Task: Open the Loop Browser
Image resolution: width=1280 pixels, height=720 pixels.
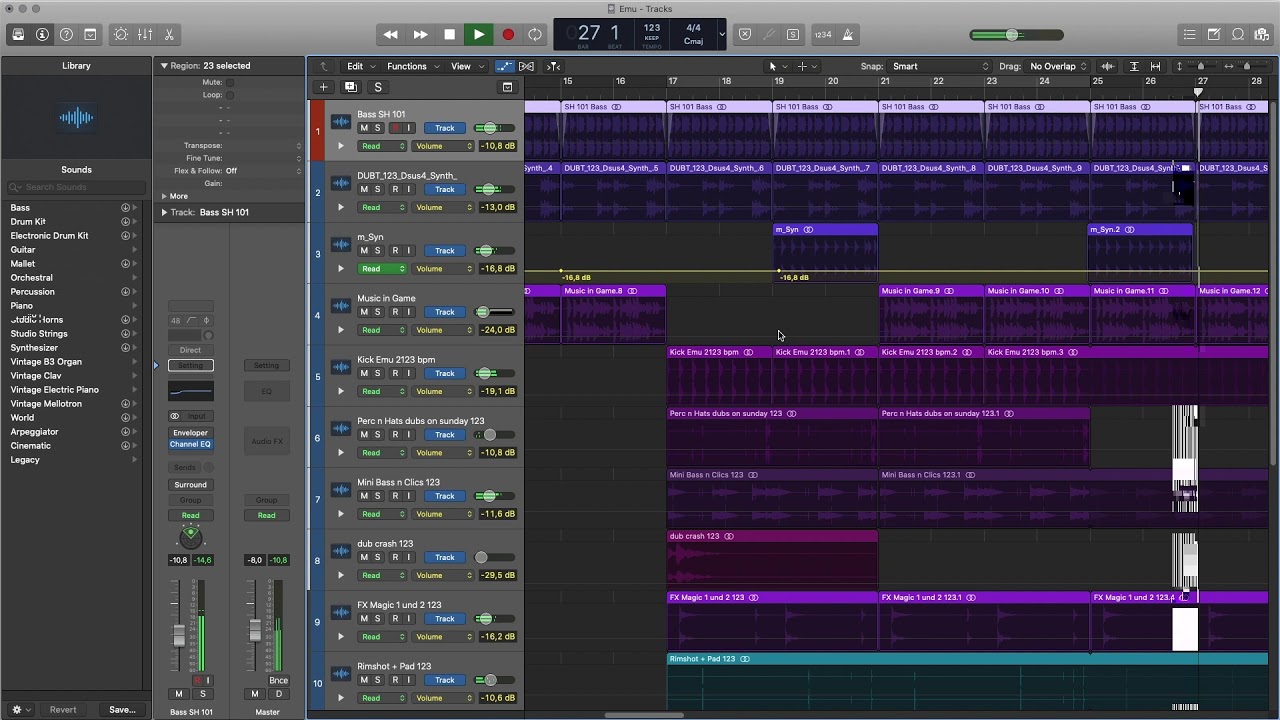Action: tap(1238, 35)
